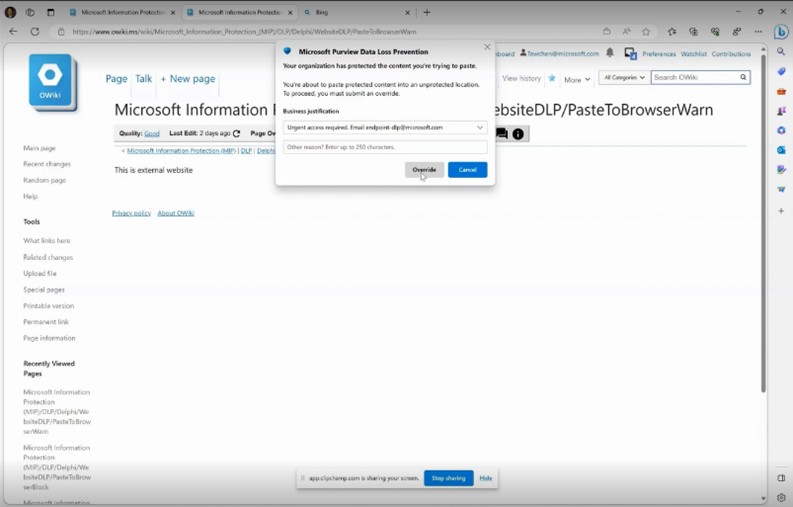Open the Privacy policy link

(x=131, y=213)
